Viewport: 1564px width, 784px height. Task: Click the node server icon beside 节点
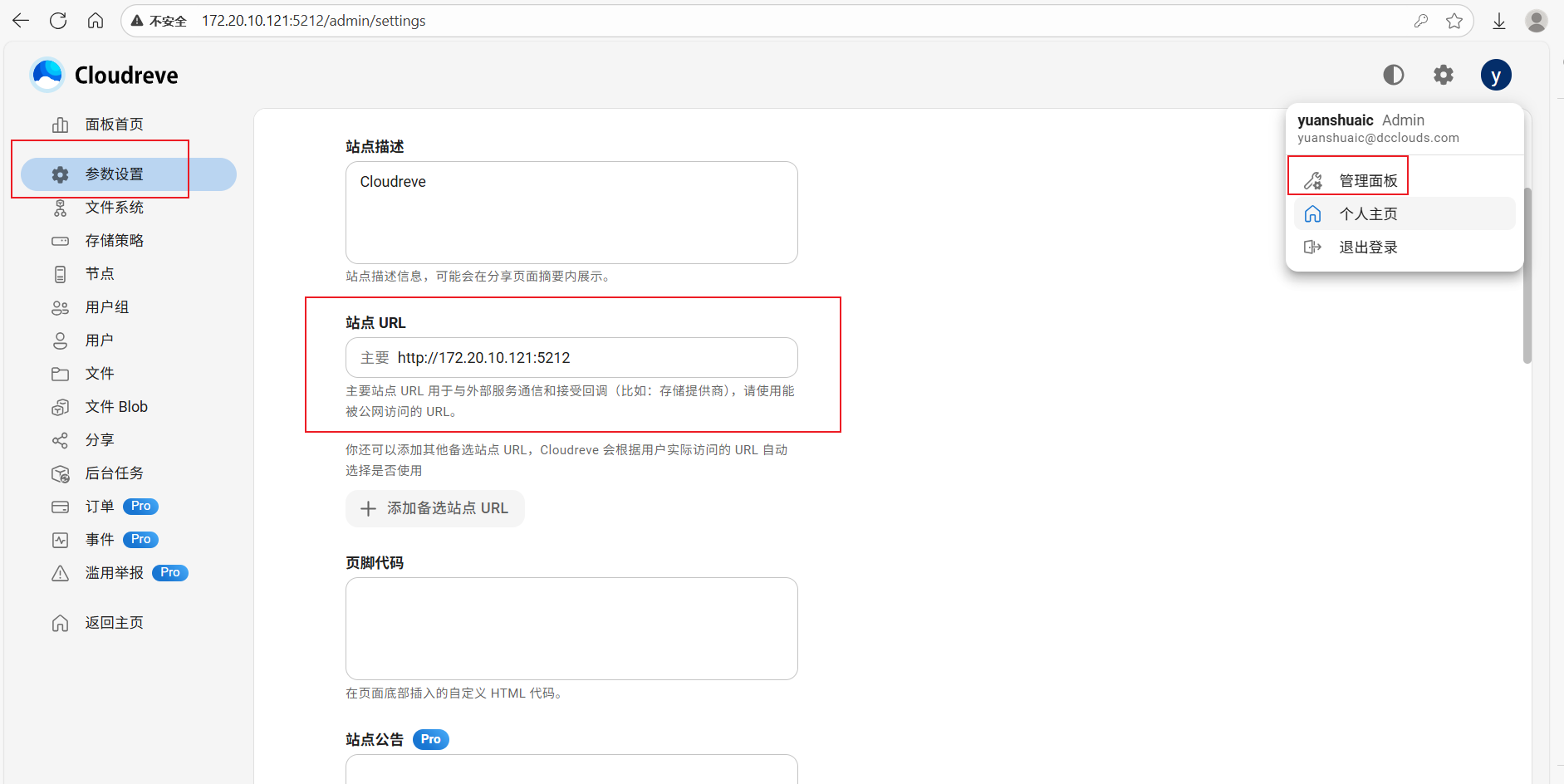point(61,274)
